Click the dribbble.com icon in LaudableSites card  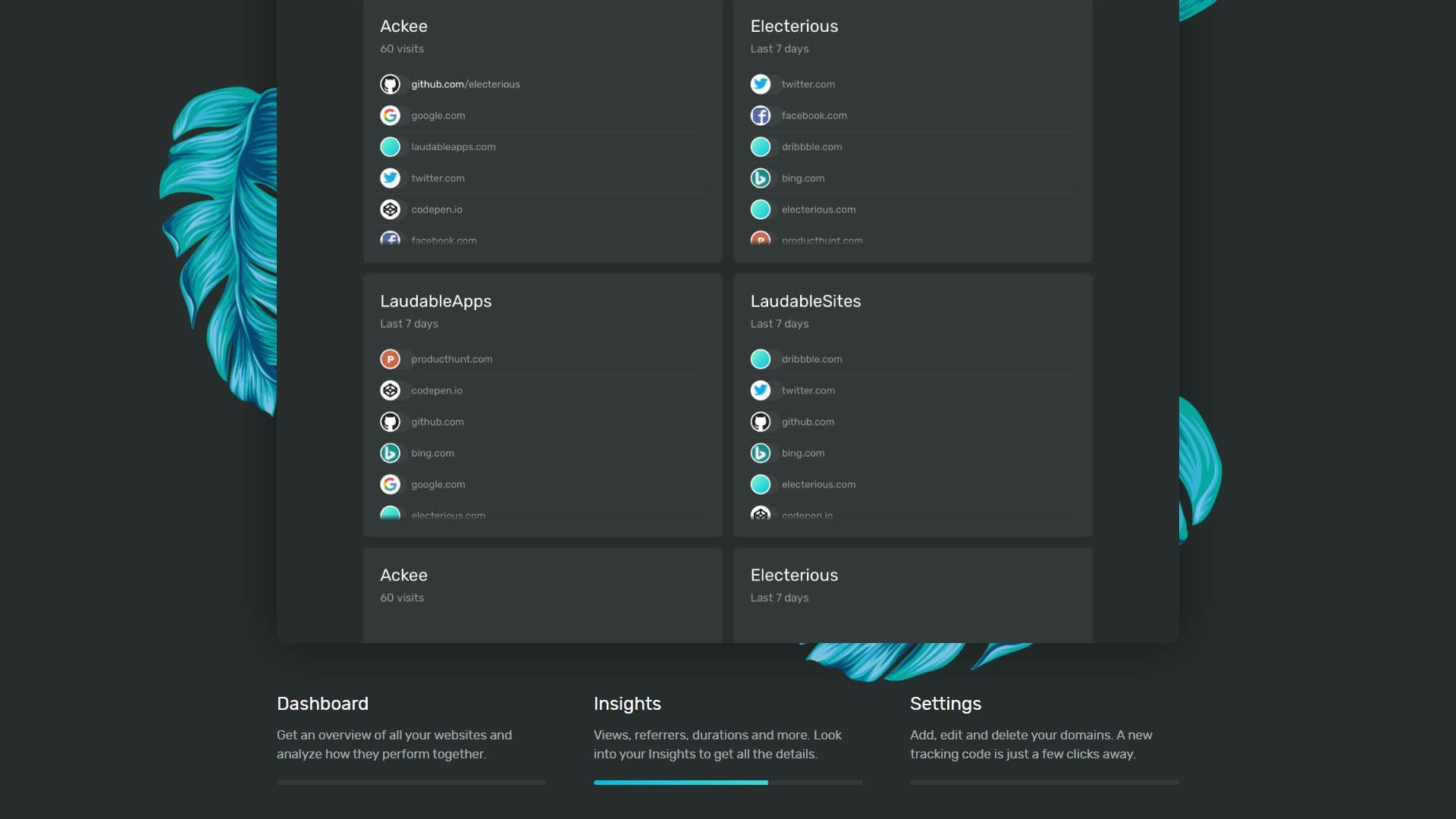pyautogui.click(x=761, y=359)
